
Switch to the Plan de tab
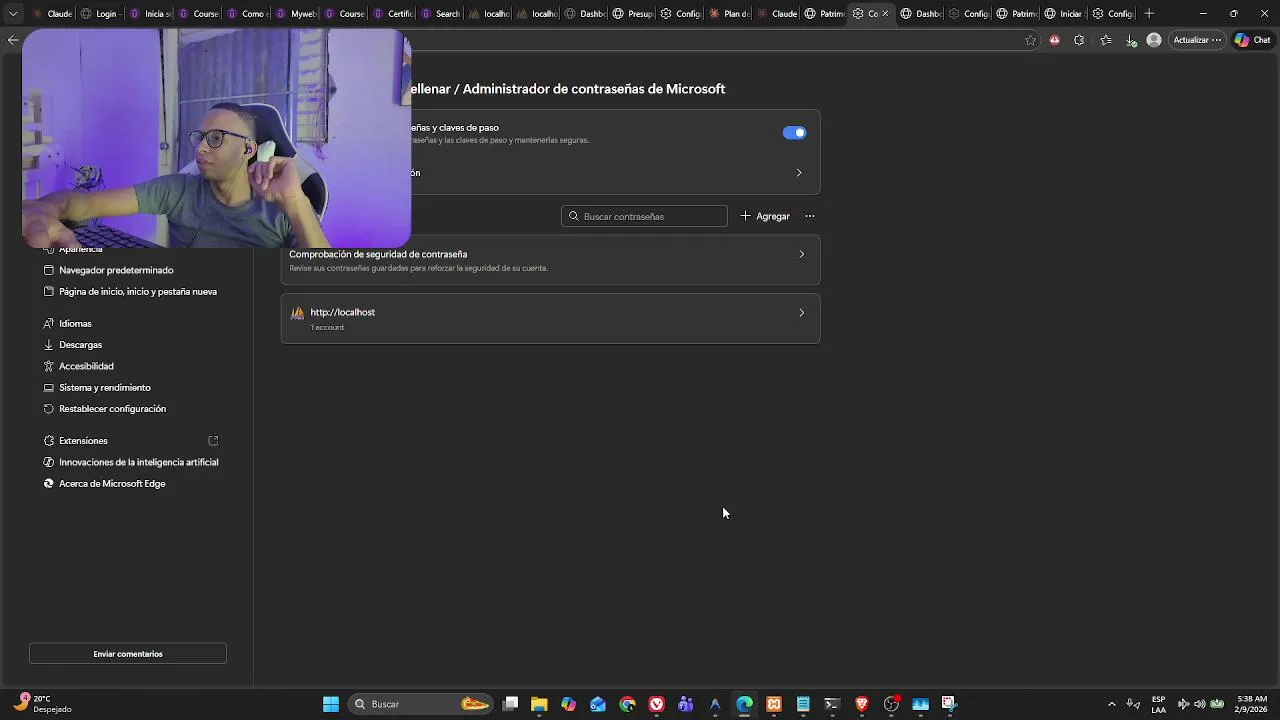tap(729, 14)
